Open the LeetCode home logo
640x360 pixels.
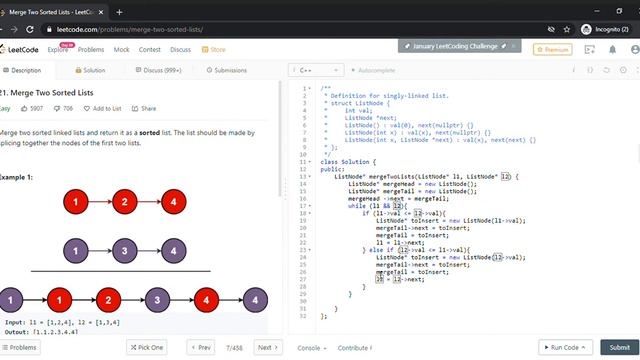coord(19,49)
